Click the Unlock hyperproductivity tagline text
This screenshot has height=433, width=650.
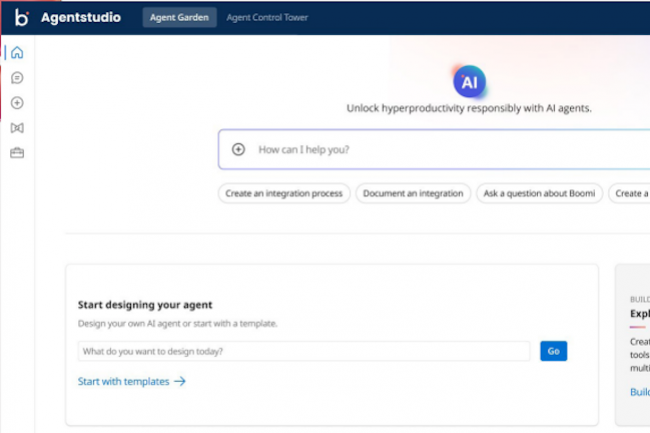pos(469,108)
